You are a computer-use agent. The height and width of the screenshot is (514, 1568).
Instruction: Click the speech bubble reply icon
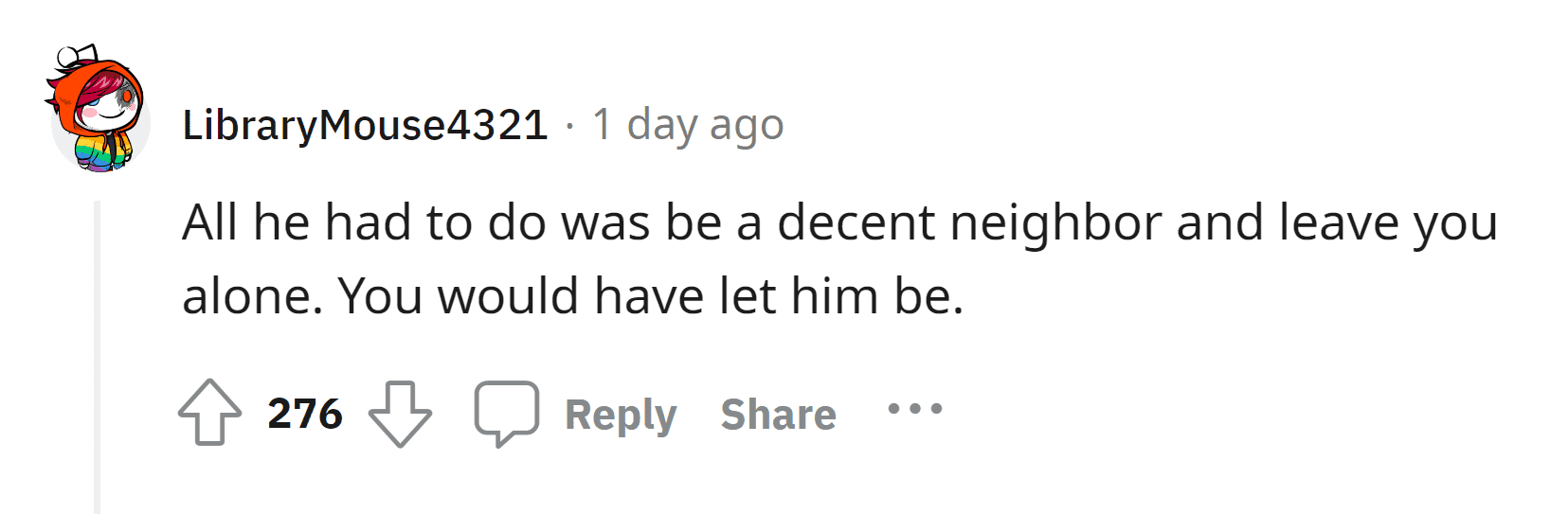pos(507,413)
